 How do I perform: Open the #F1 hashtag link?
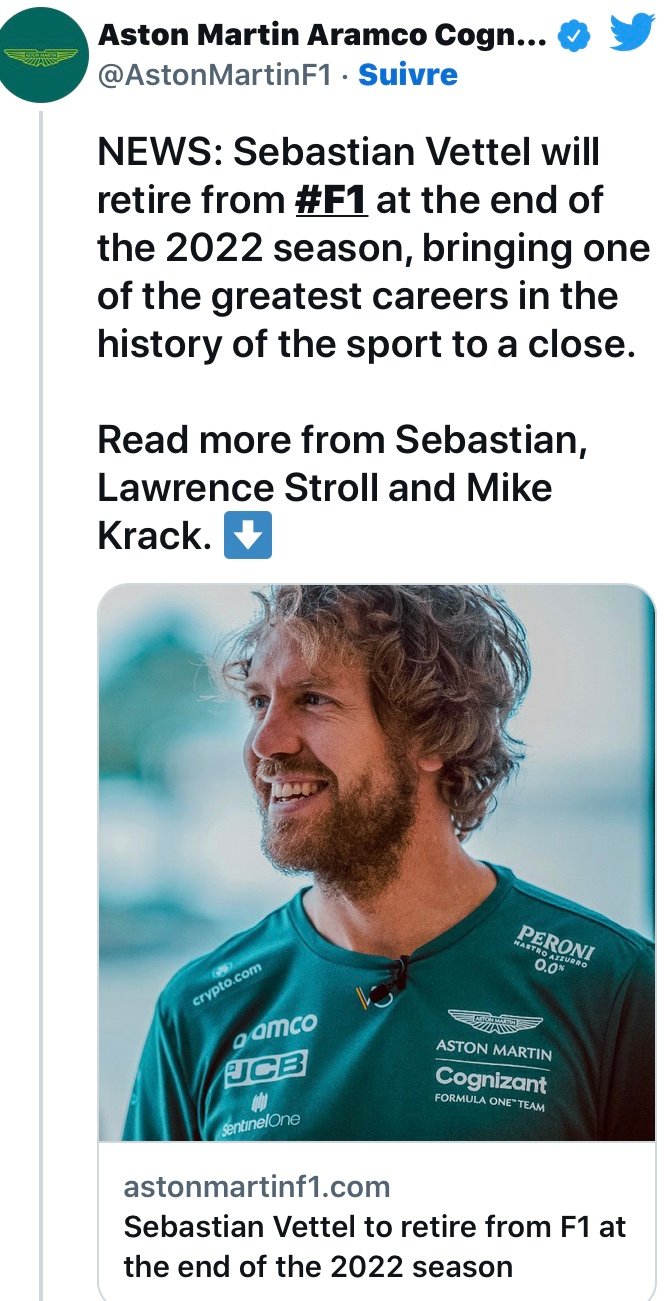332,200
